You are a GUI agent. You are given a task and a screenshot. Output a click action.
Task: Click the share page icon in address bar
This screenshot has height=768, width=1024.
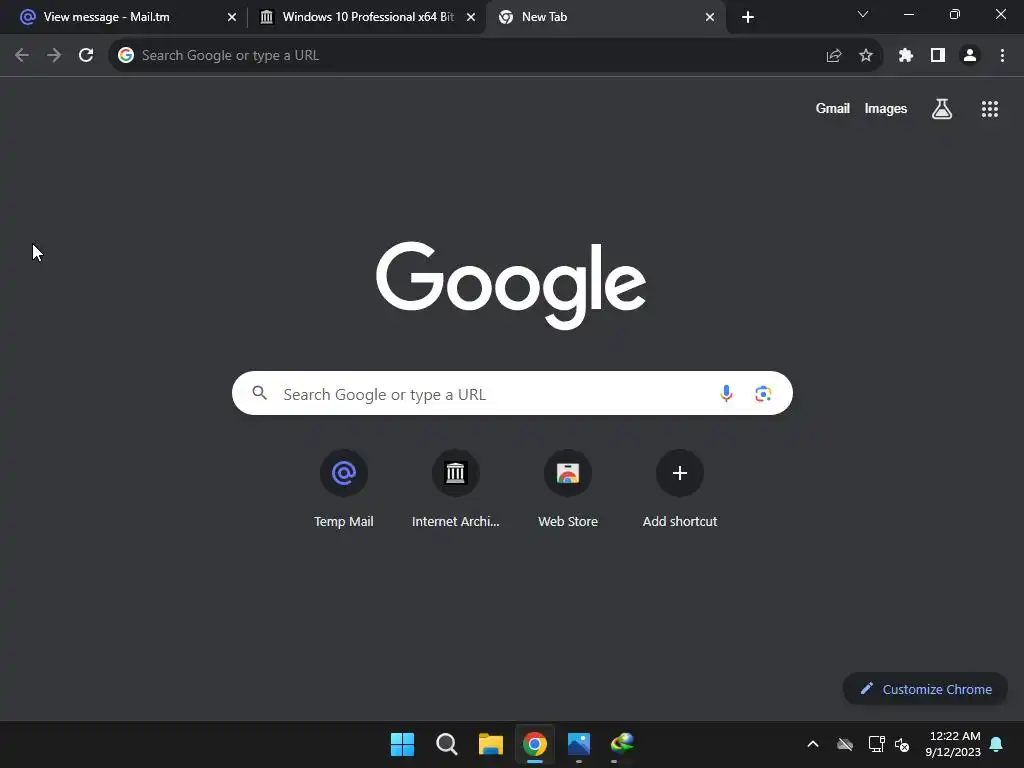834,56
